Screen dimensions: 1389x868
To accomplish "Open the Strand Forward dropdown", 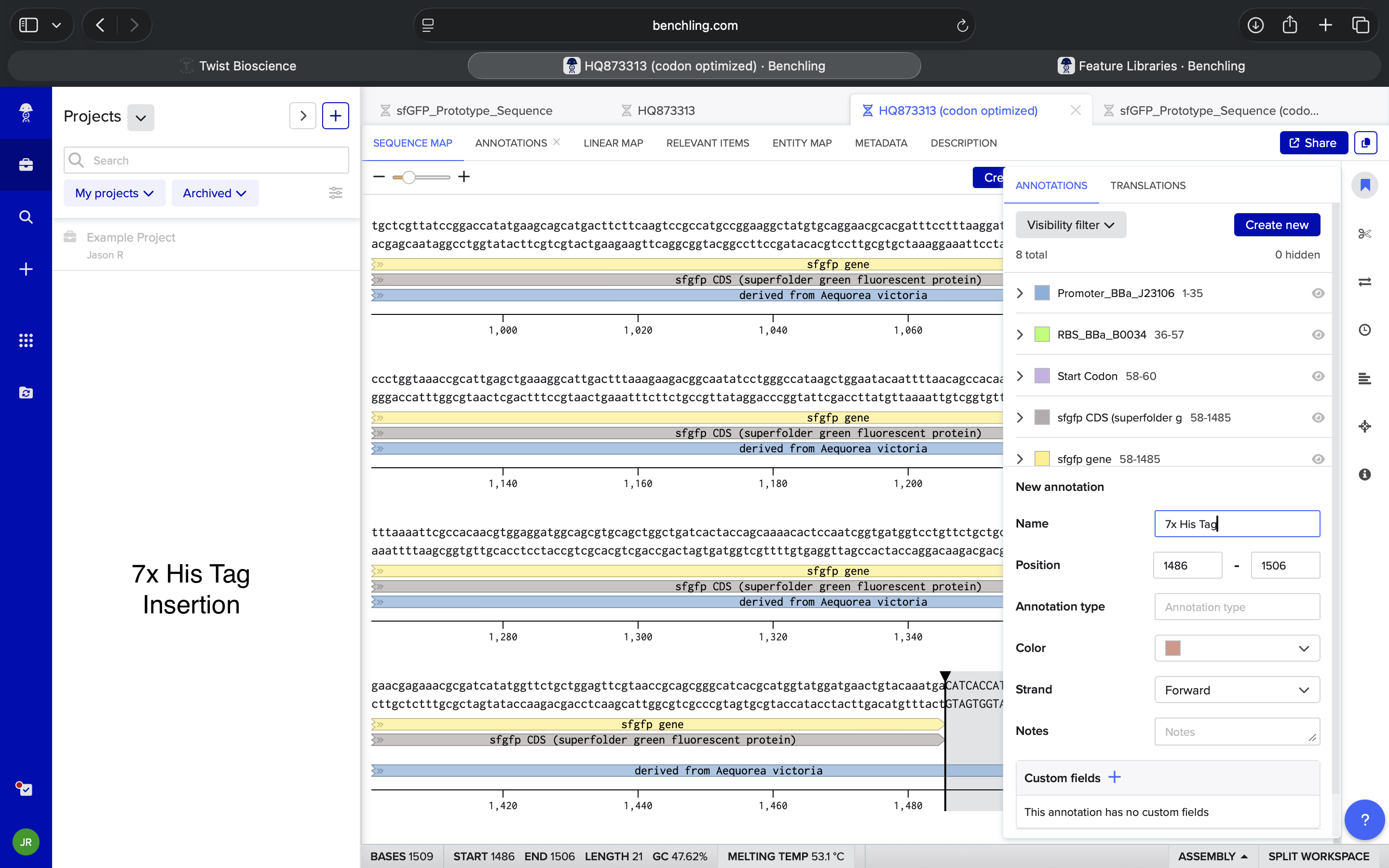I will point(1237,690).
